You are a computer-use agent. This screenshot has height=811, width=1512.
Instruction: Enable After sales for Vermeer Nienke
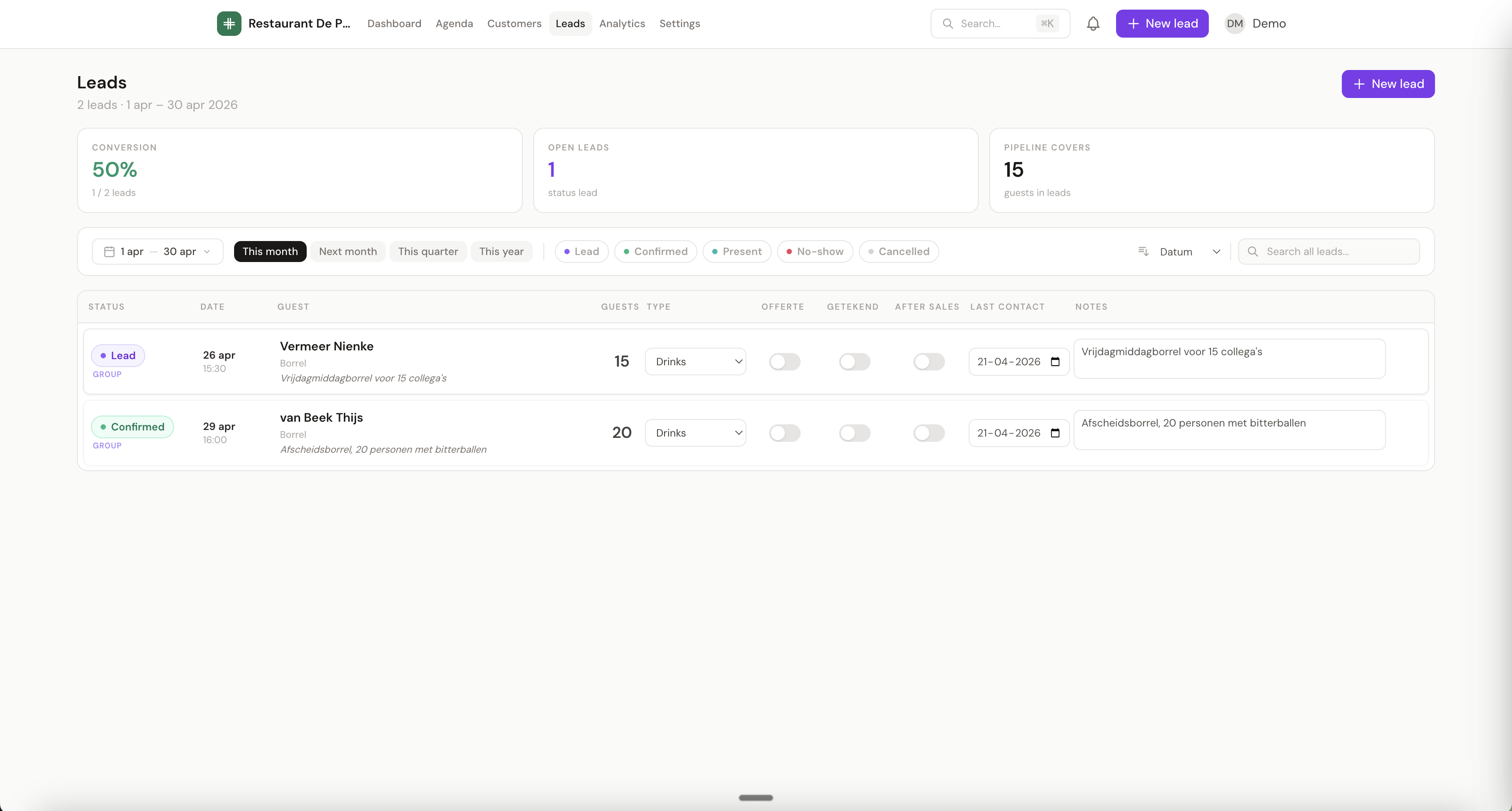[x=928, y=361]
